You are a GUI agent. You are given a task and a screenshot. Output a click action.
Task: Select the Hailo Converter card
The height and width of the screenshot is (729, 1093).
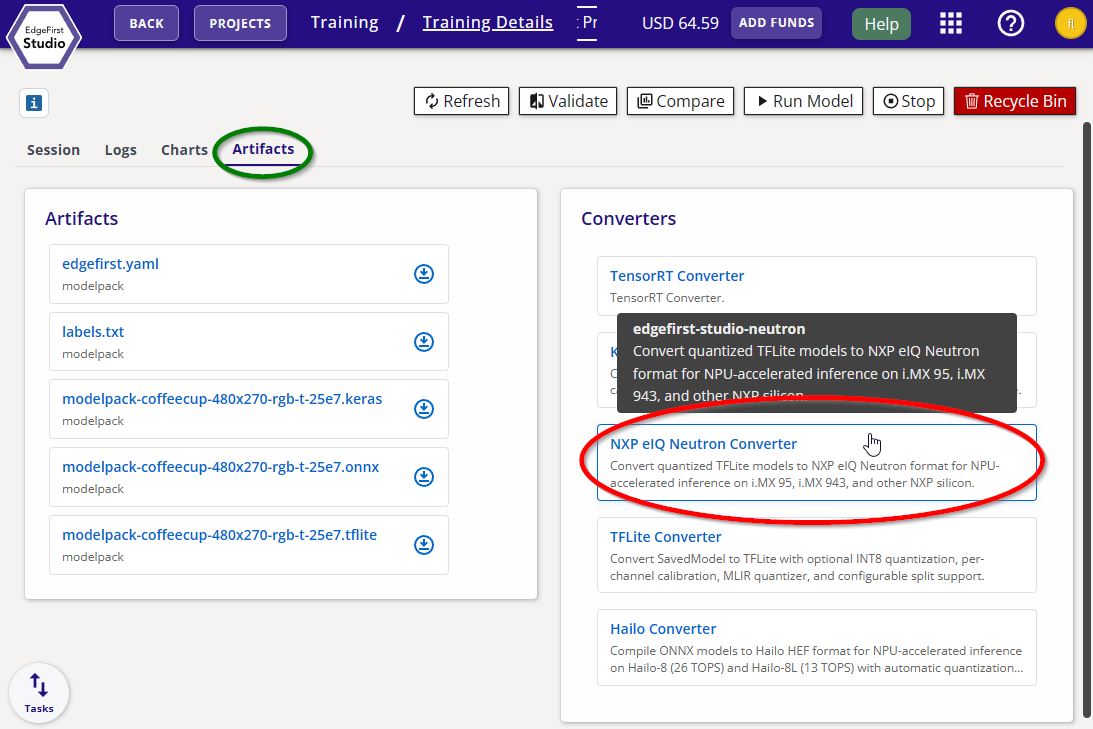pos(816,647)
